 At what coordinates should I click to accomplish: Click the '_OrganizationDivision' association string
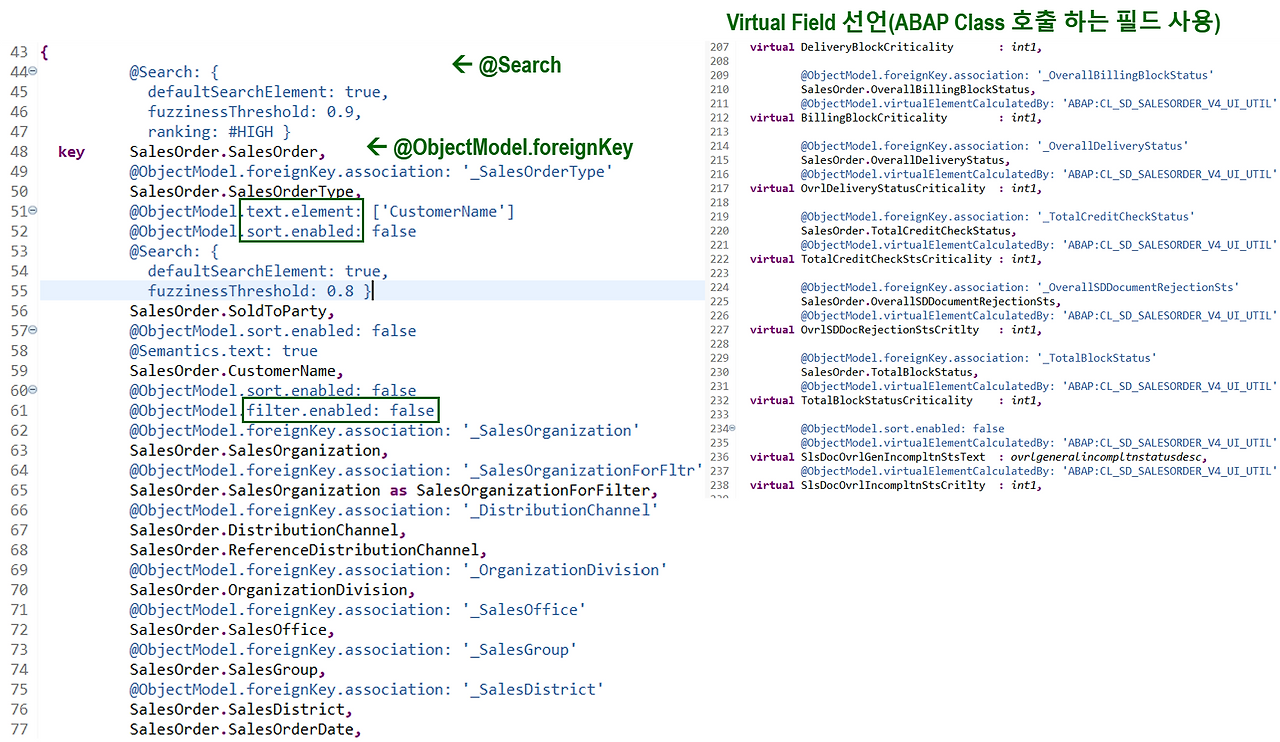tap(567, 570)
